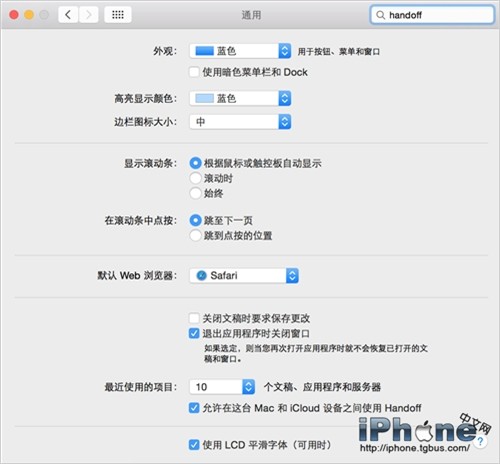The width and height of the screenshot is (500, 464).
Task: Click the 在滚动条中点按 label
Action: pos(141,220)
